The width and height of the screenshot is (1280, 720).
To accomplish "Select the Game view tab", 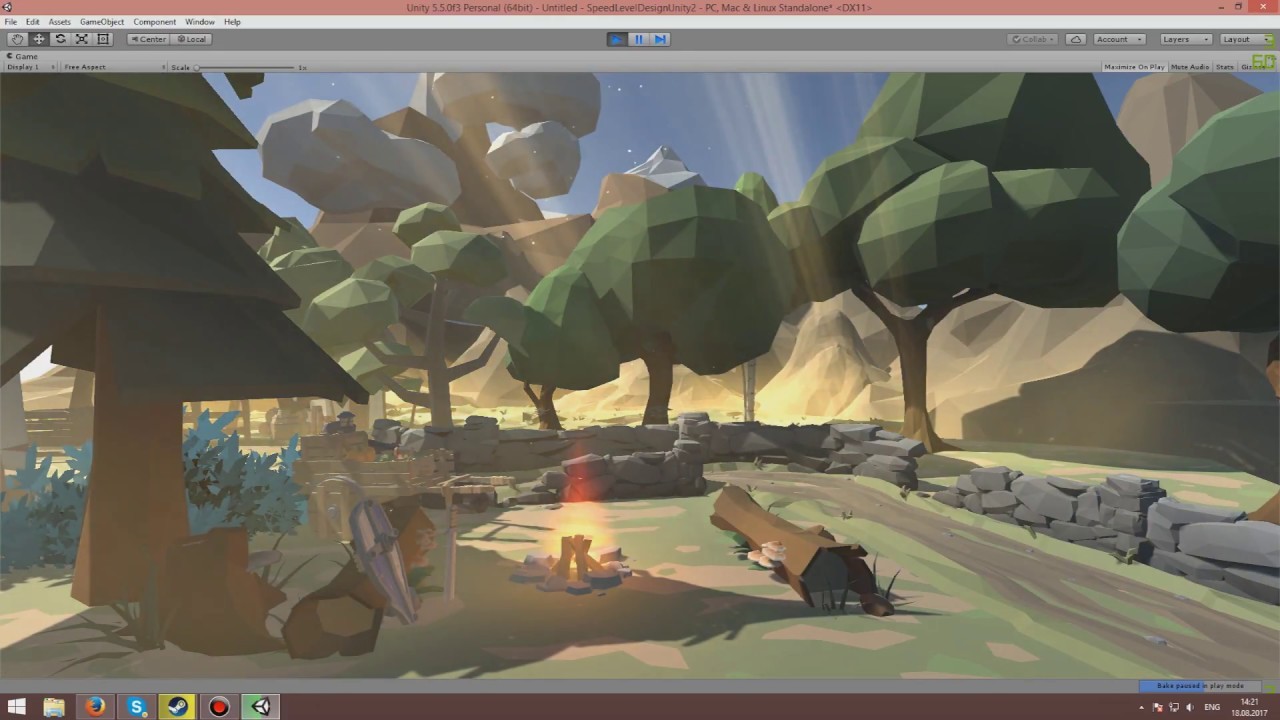I will pyautogui.click(x=23, y=56).
